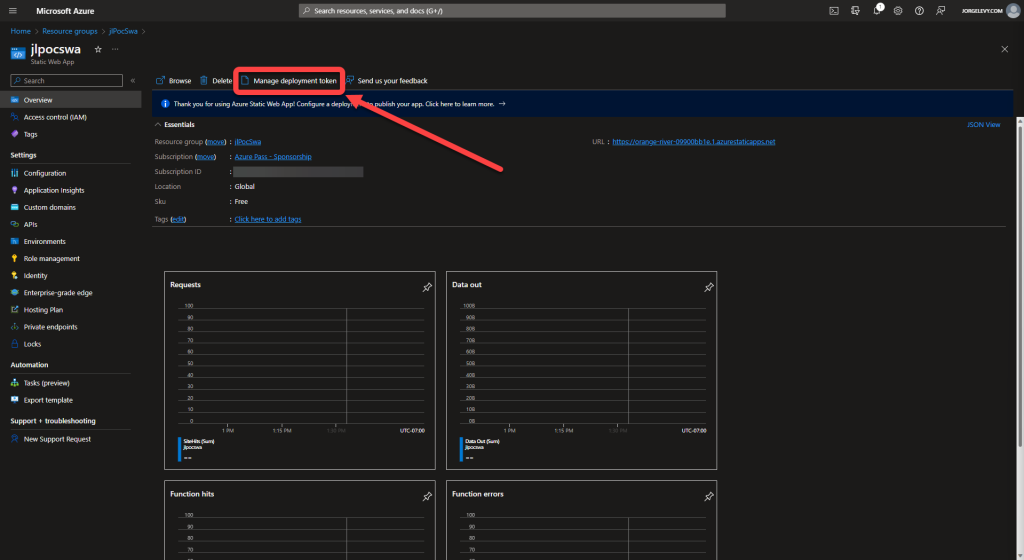
Task: Select Overview in the sidebar
Action: point(71,100)
